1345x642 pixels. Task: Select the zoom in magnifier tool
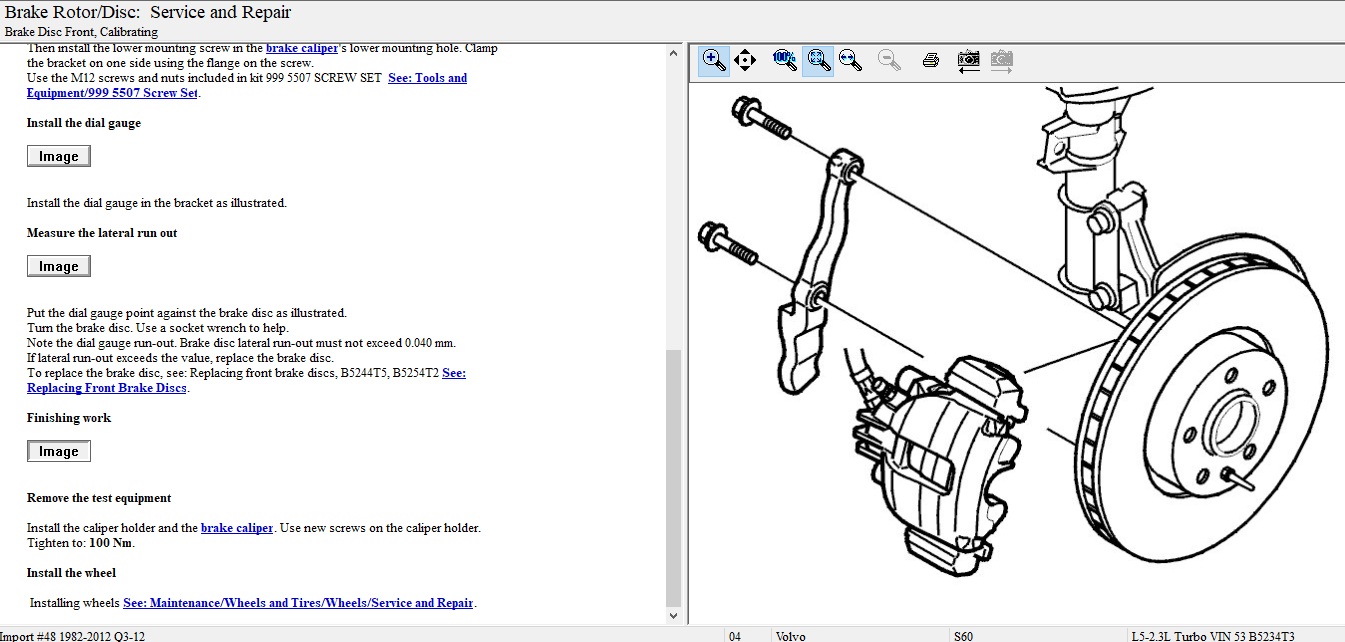713,60
